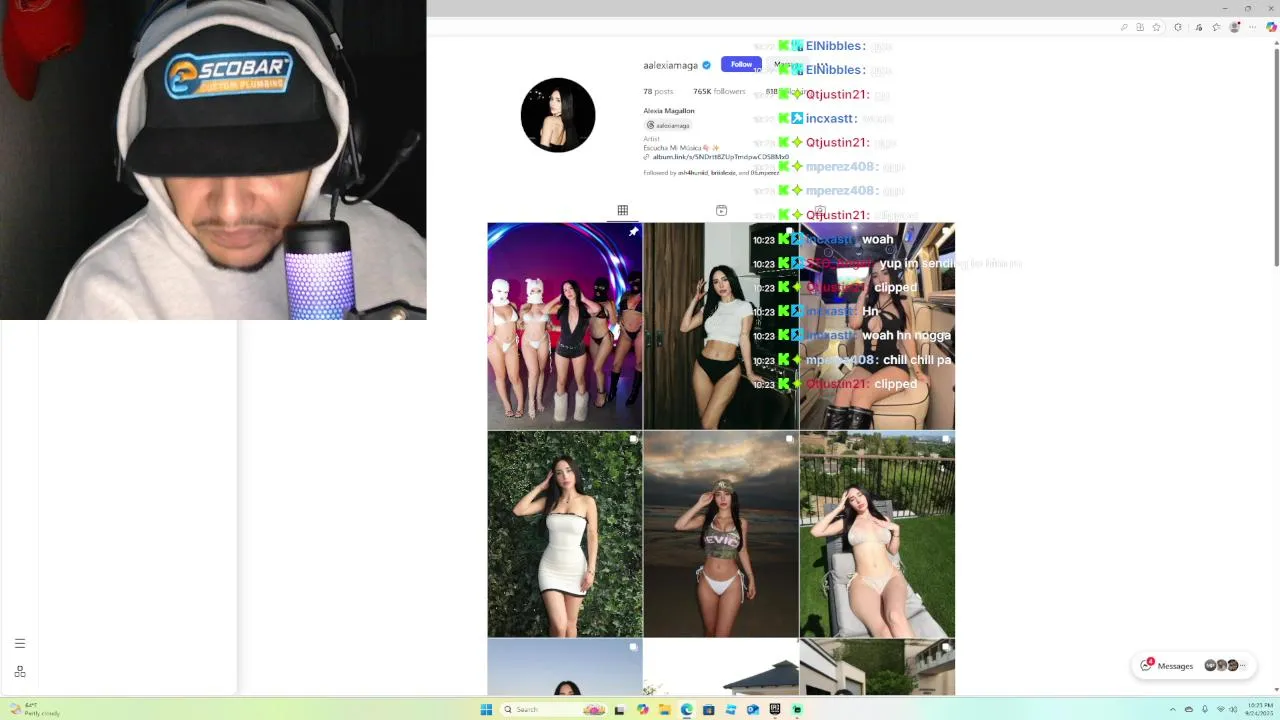1280x720 pixels.
Task: Click the Alexia Magallon display name
Action: click(669, 111)
